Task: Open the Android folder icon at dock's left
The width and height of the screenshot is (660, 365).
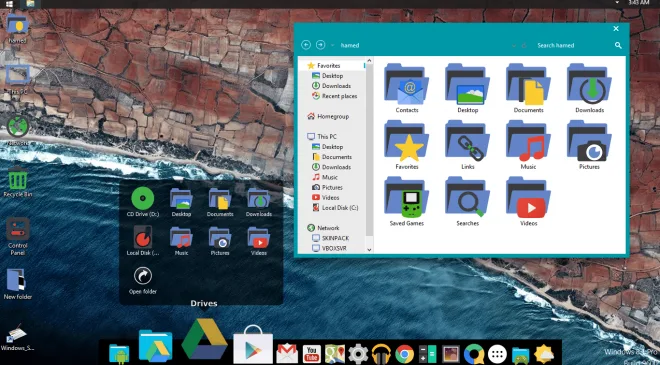Action: point(119,353)
